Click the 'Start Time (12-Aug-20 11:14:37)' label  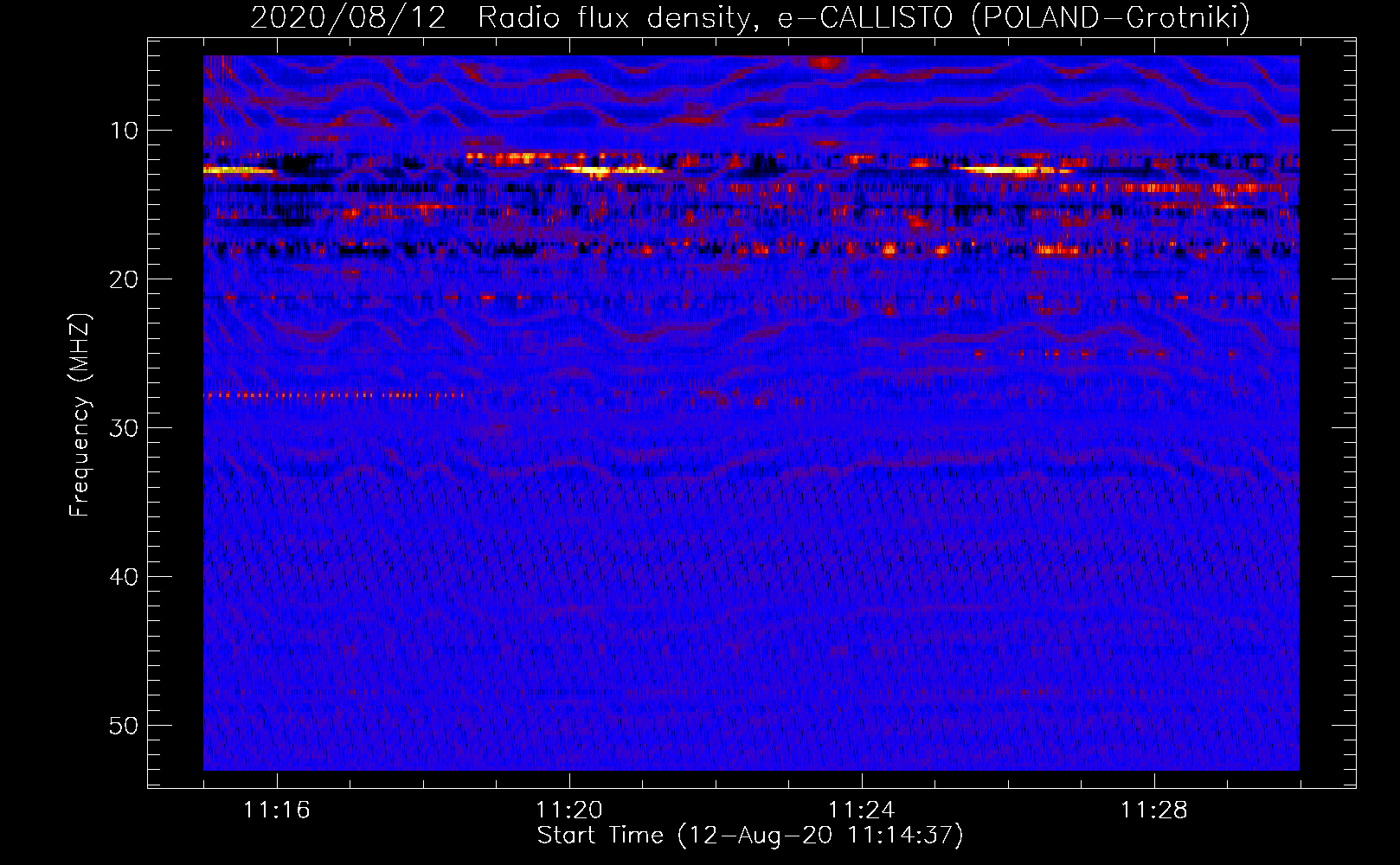[x=750, y=836]
